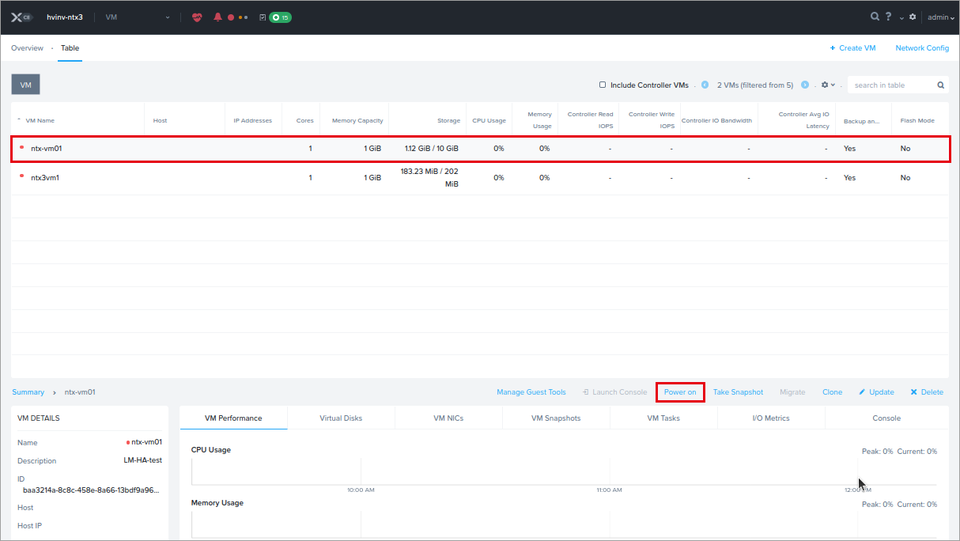Sort by Memory Capacity column header
The image size is (960, 541).
358,121
